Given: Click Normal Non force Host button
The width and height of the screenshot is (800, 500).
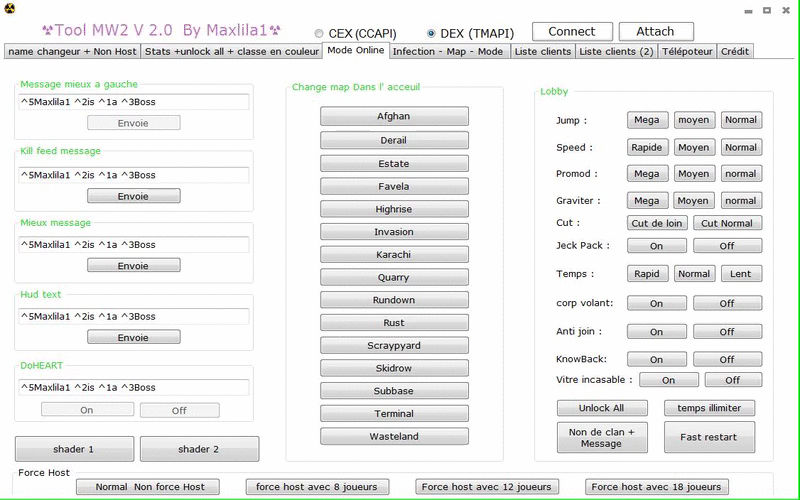Looking at the screenshot, I should point(148,487).
